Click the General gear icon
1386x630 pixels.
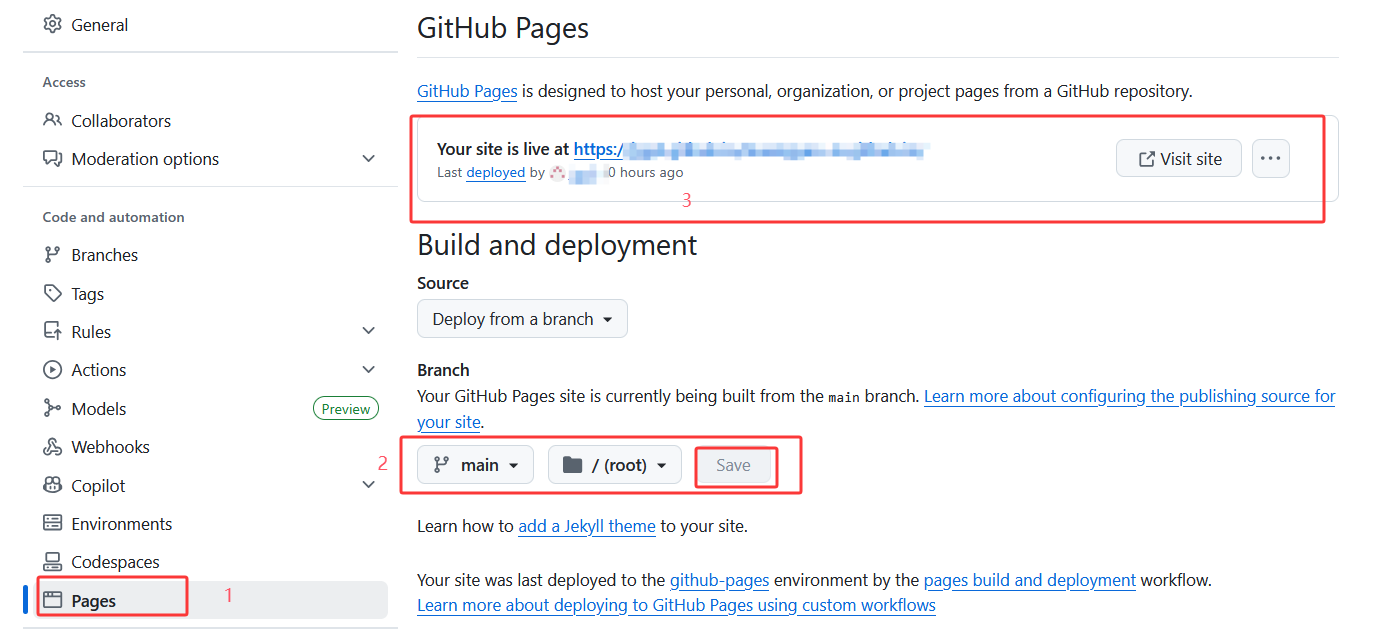coord(53,24)
